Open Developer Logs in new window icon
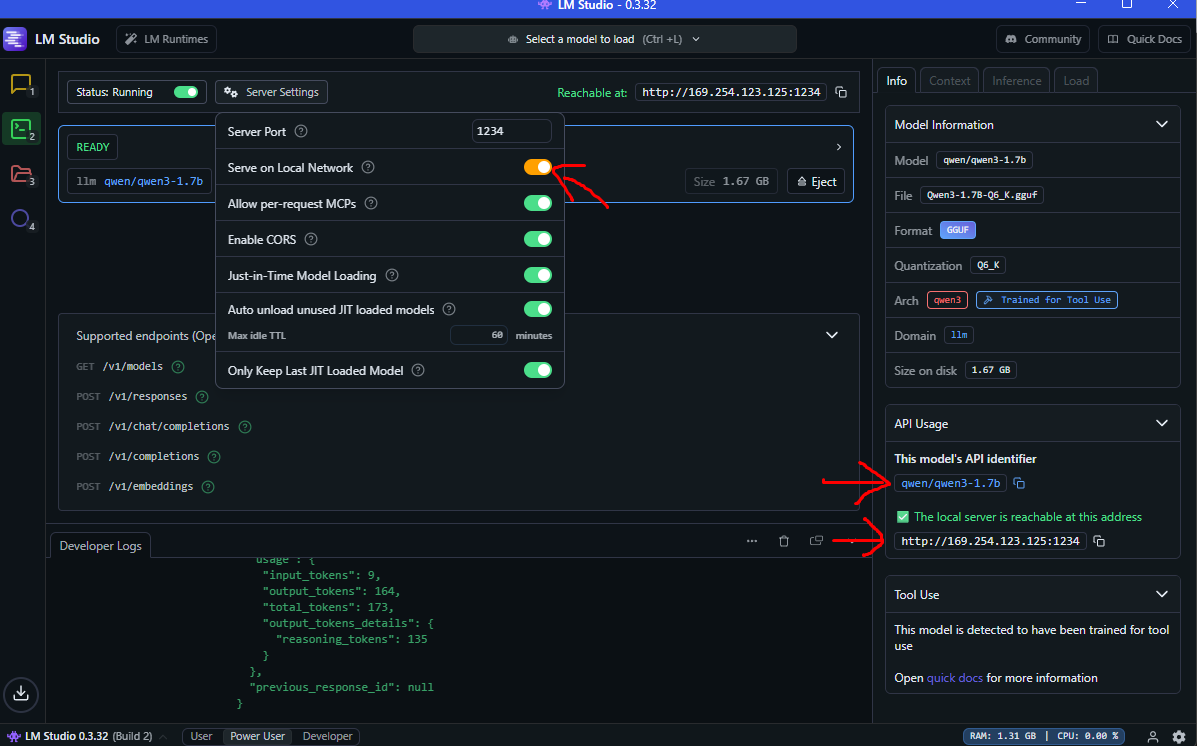The image size is (1197, 746). point(815,540)
